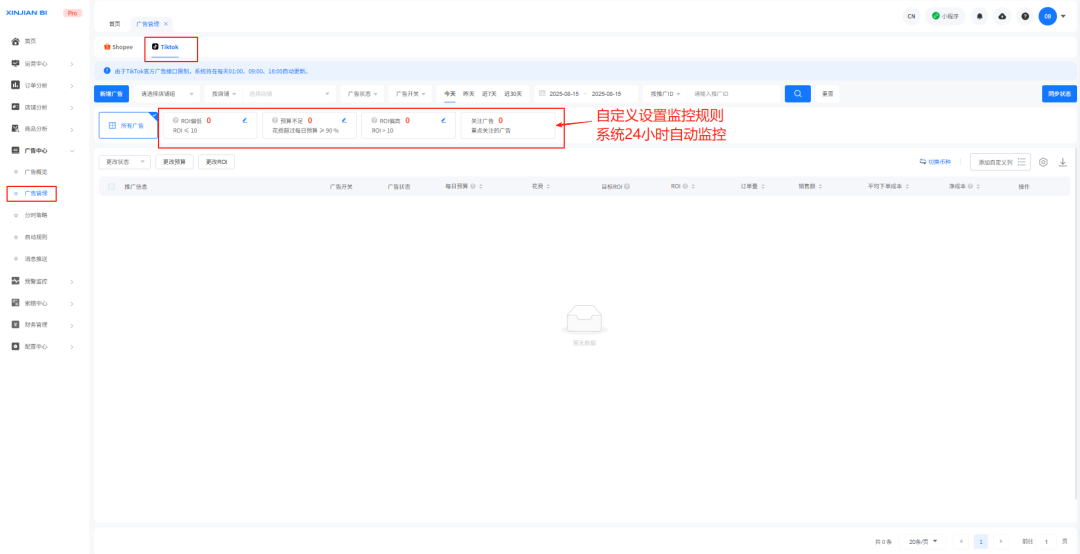Screen dimensions: 1080x554
Task: Open table settings hexagon icon
Action: [x=1043, y=162]
